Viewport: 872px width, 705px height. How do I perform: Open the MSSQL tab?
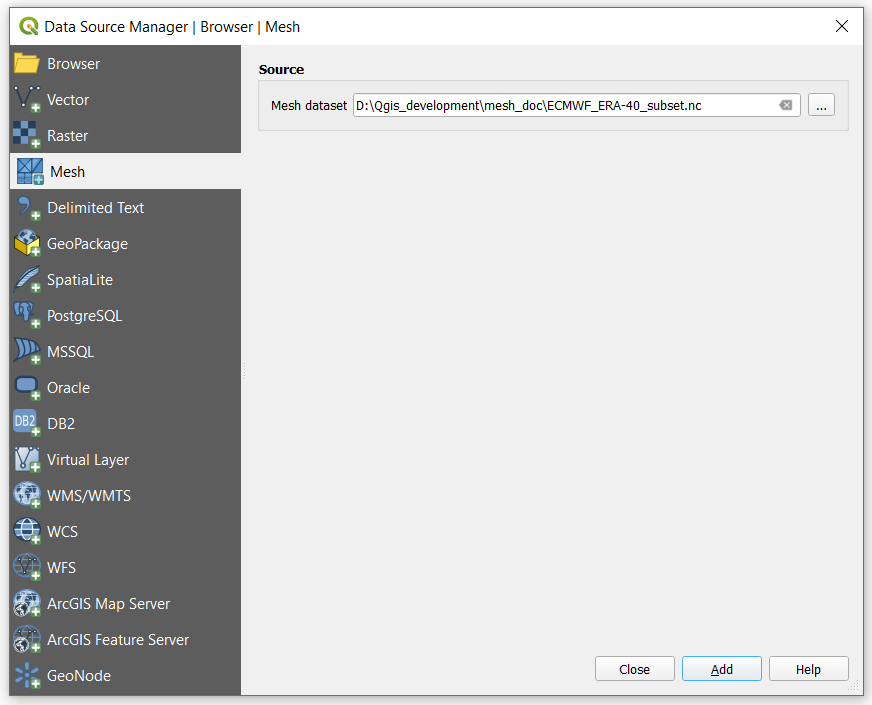70,352
